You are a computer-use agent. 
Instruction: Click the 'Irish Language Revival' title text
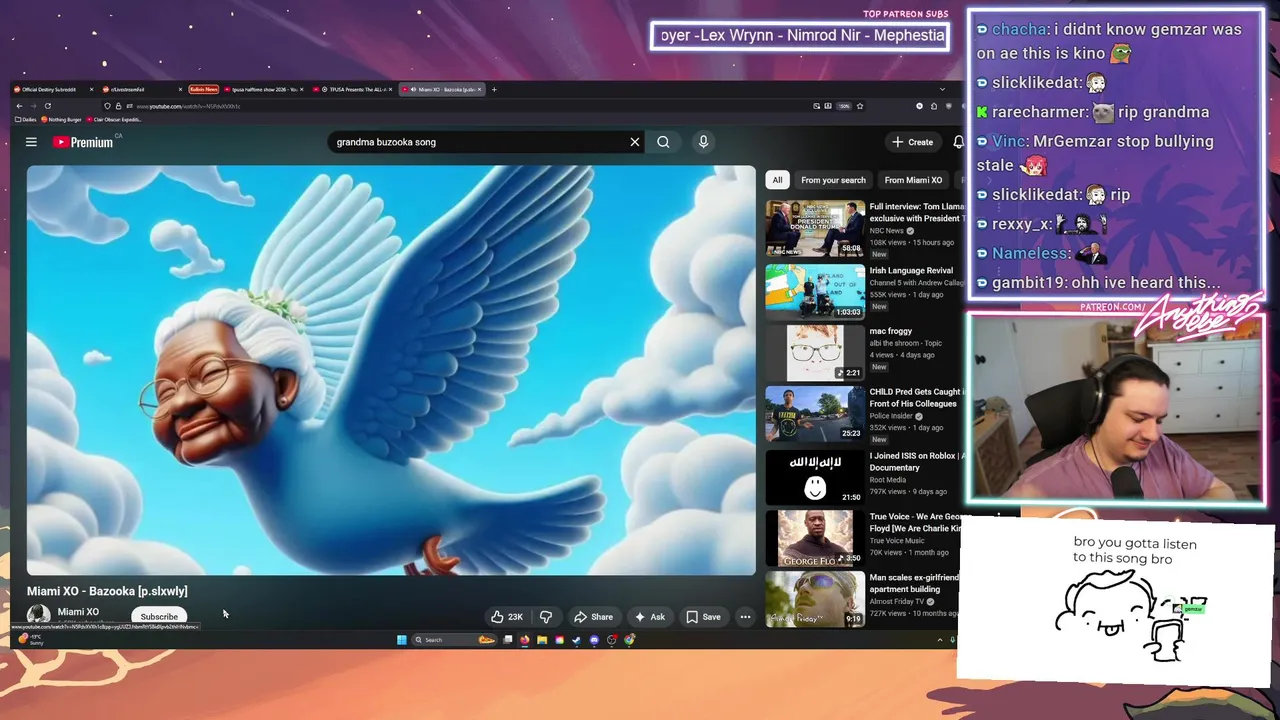(x=910, y=270)
